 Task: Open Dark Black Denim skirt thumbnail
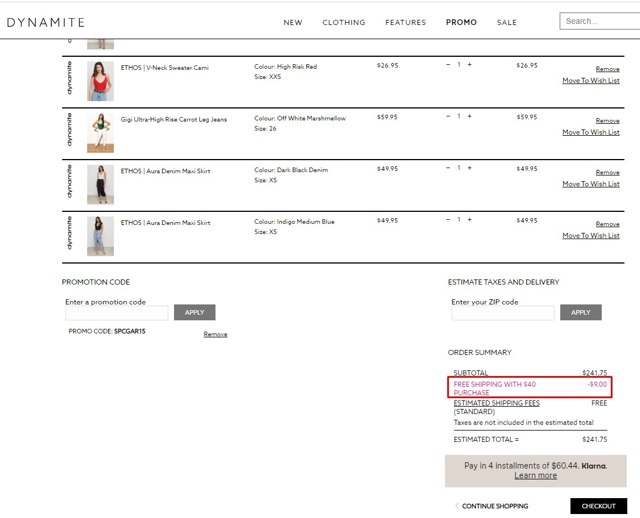pyautogui.click(x=100, y=185)
